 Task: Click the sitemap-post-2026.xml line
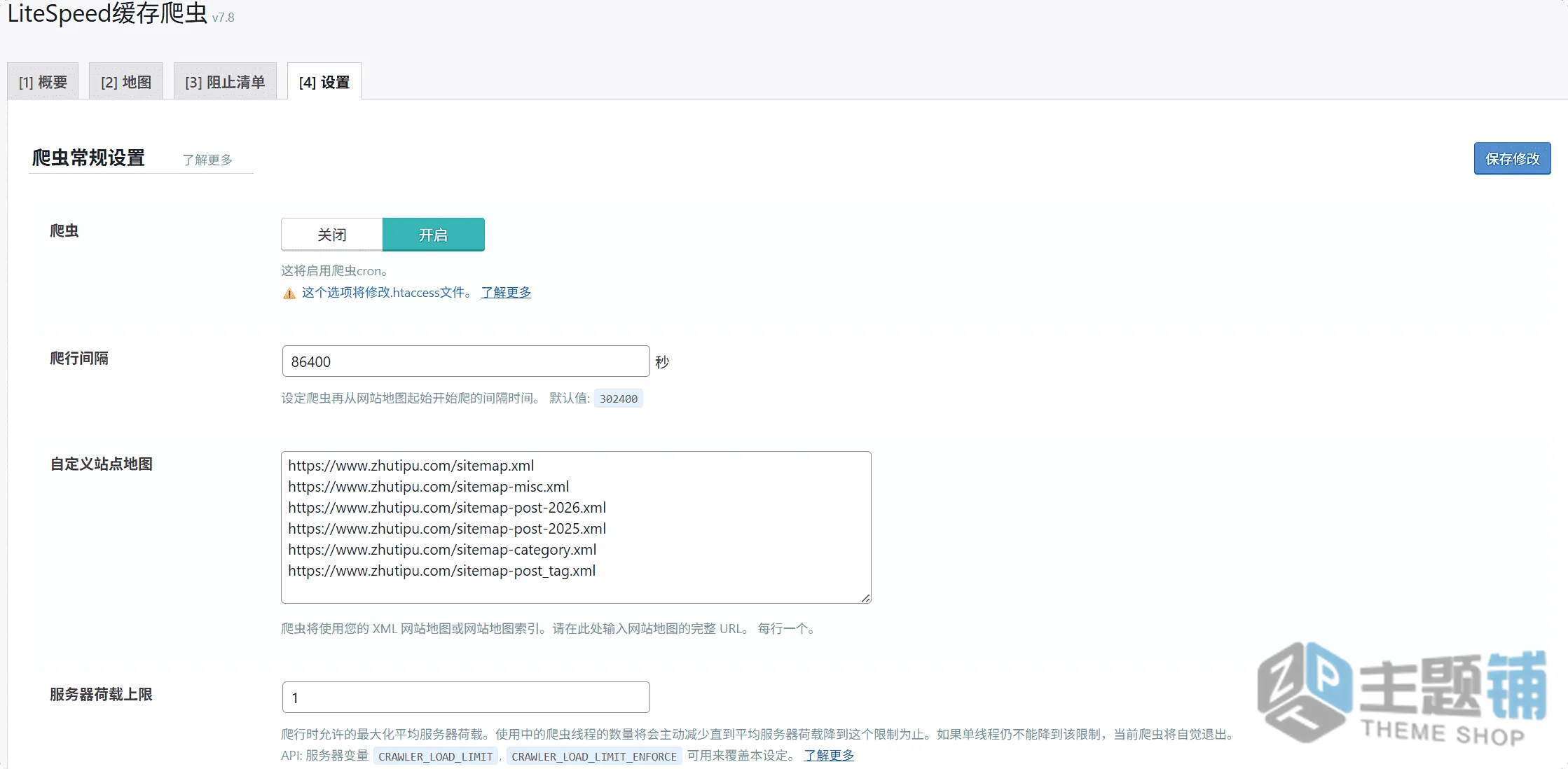447,508
